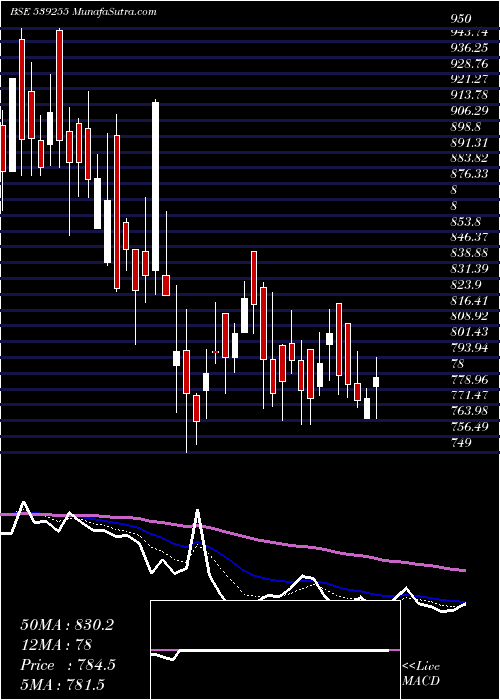
Task: Click the 928.76 price level label
Action: click(x=470, y=64)
